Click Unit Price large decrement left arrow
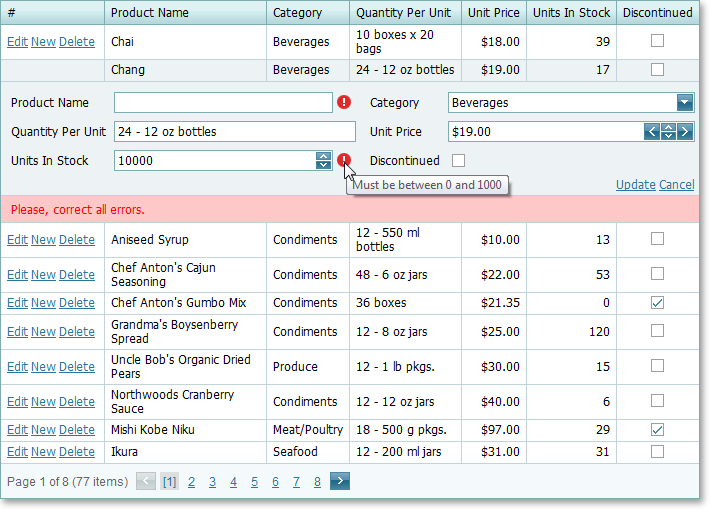Viewport: 713px width, 513px height. tap(652, 132)
